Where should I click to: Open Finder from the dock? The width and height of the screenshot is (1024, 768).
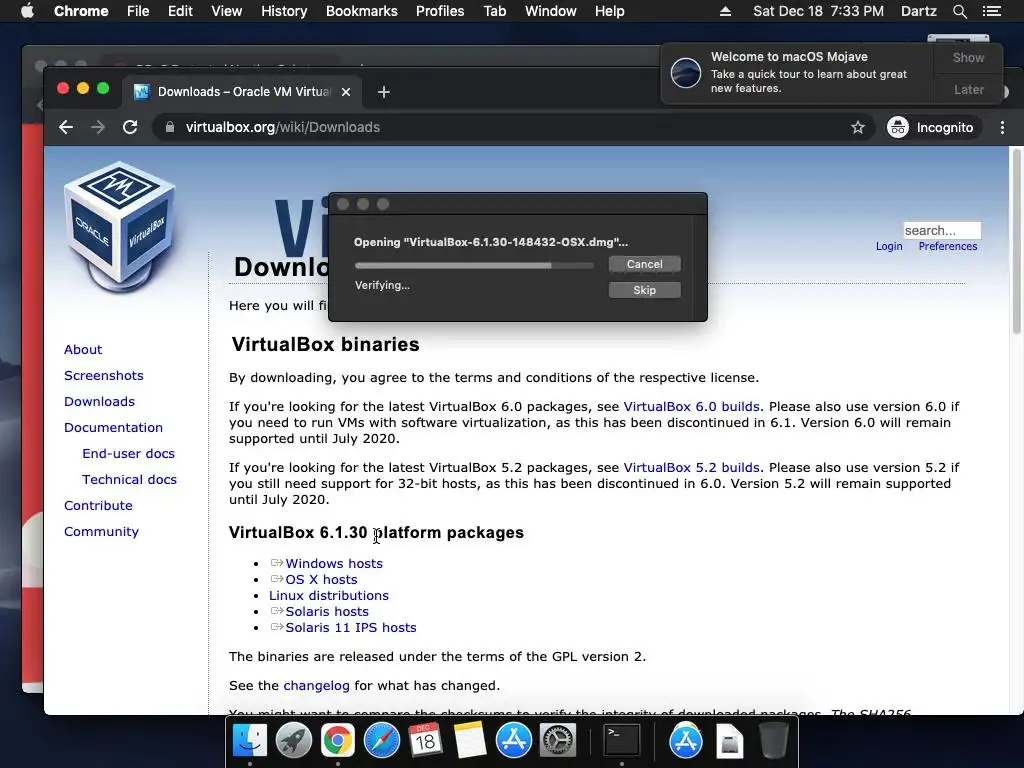250,741
